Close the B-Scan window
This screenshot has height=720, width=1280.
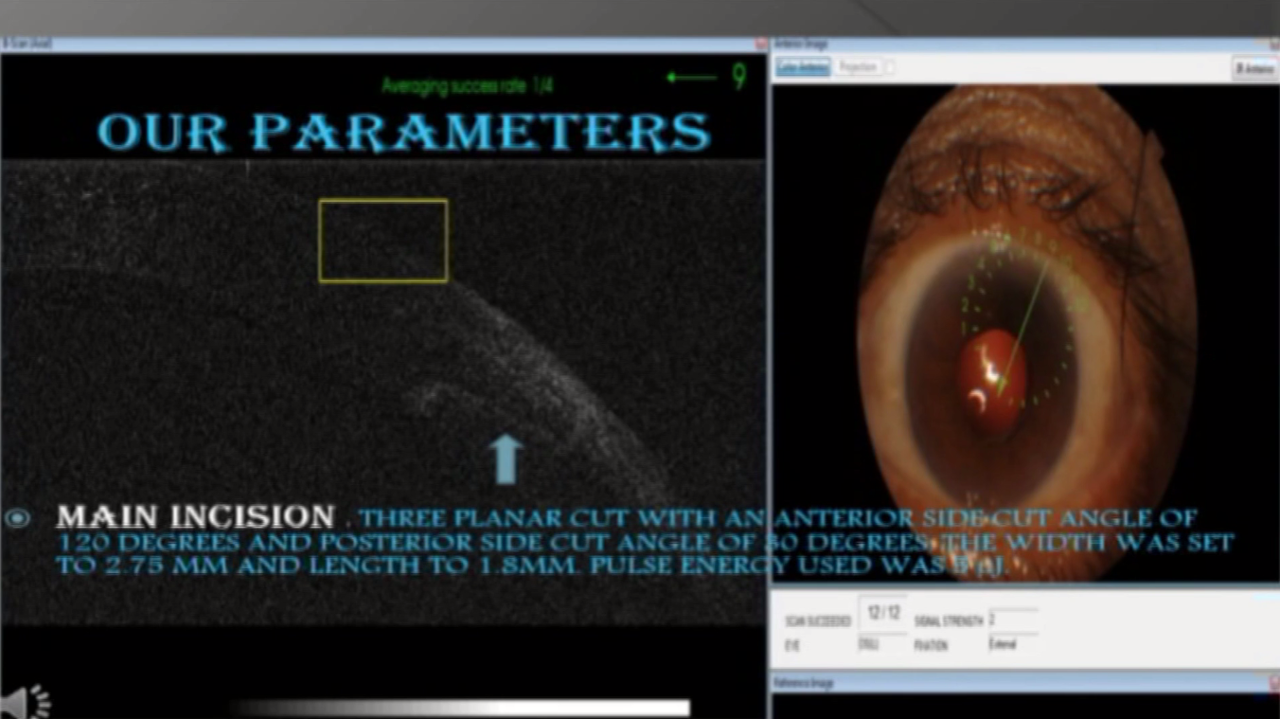(760, 45)
